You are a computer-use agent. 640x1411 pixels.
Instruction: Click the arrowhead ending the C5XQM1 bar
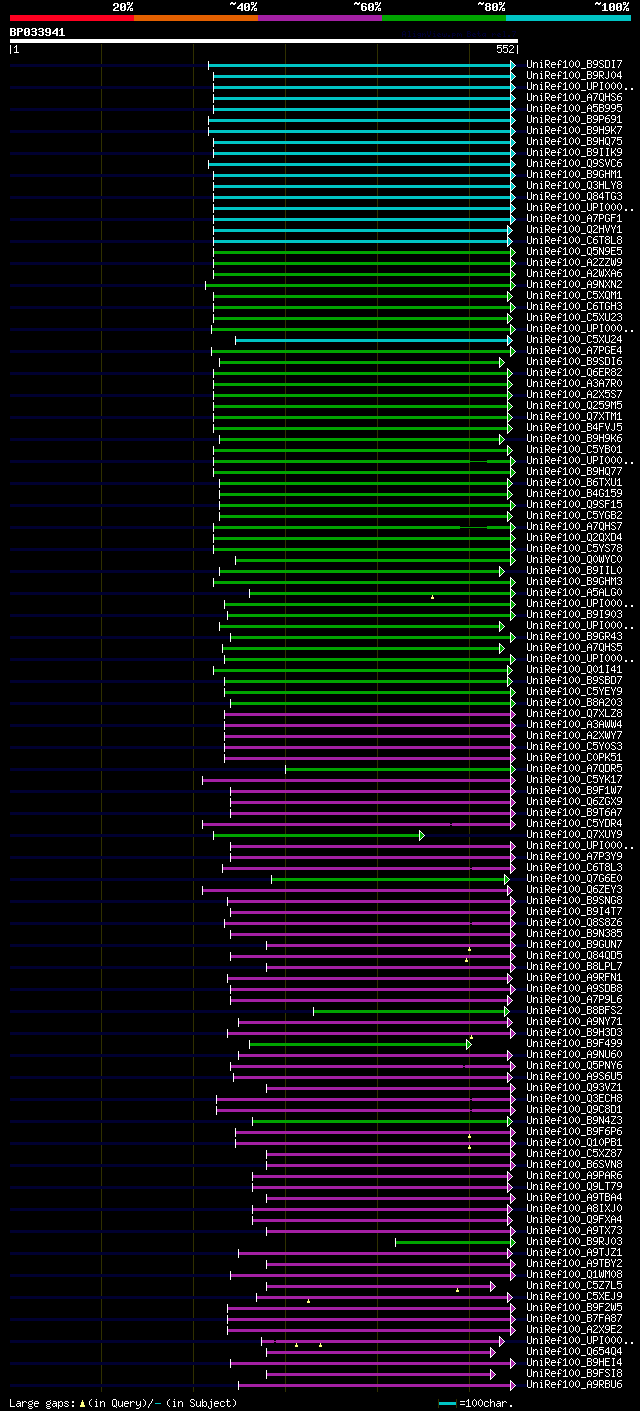click(x=510, y=296)
